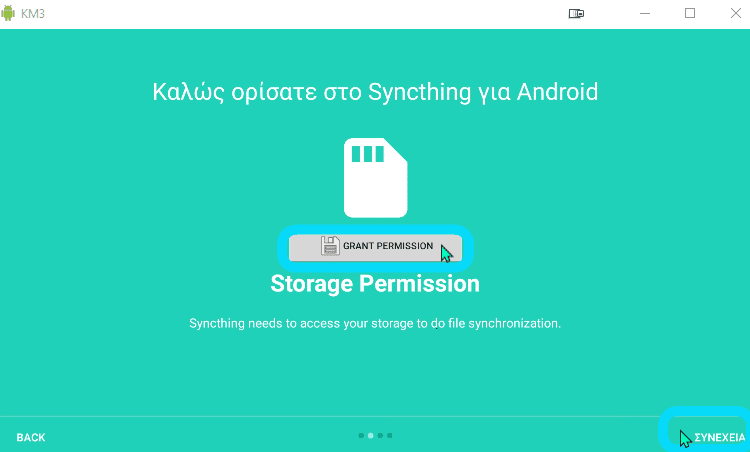Click the Storage Permission heading
Viewport: 750px width, 452px height.
[375, 284]
